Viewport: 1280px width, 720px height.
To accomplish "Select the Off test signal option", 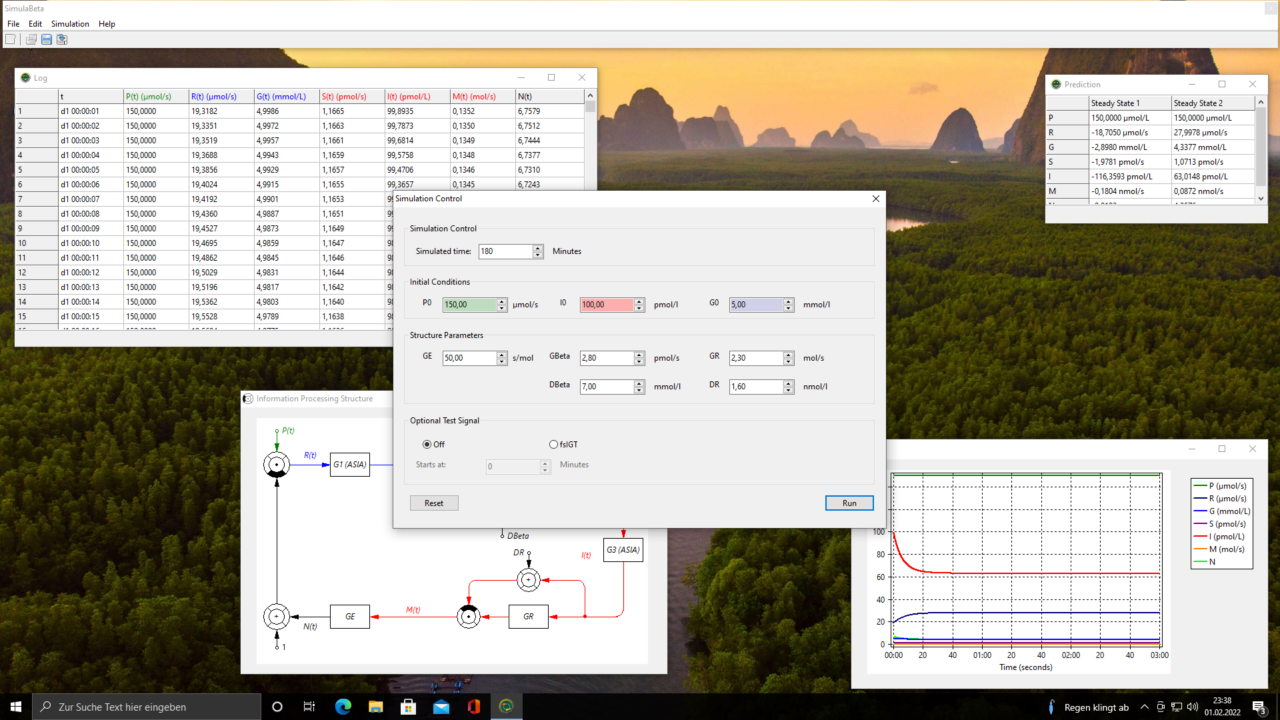I will [427, 445].
